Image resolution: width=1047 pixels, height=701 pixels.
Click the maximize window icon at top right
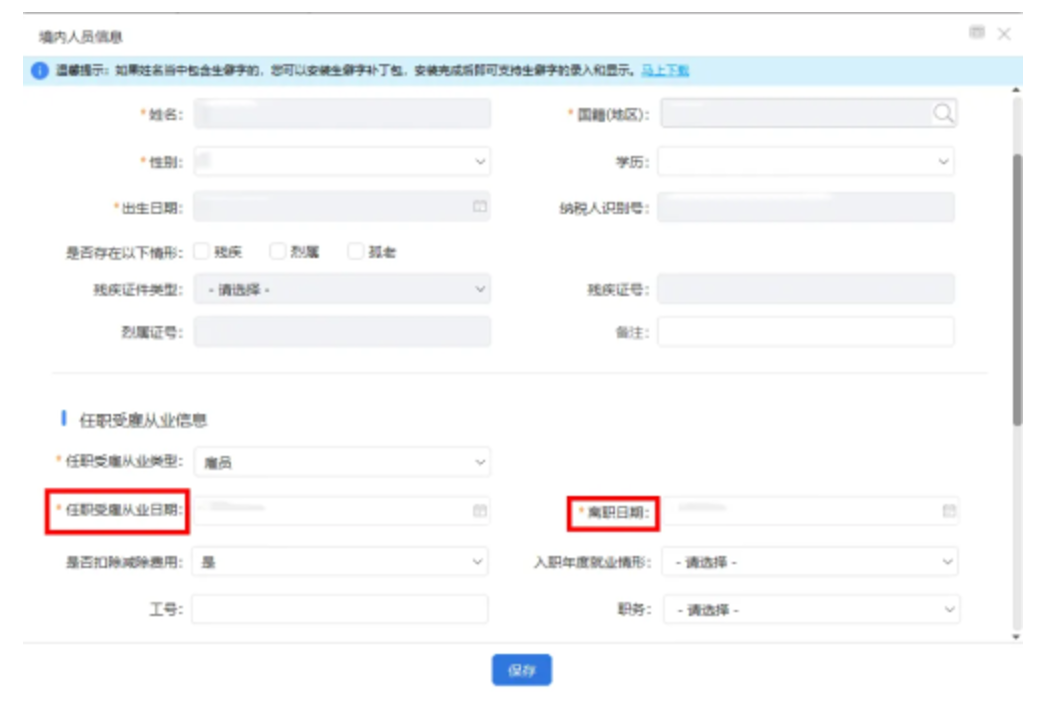coord(977,34)
